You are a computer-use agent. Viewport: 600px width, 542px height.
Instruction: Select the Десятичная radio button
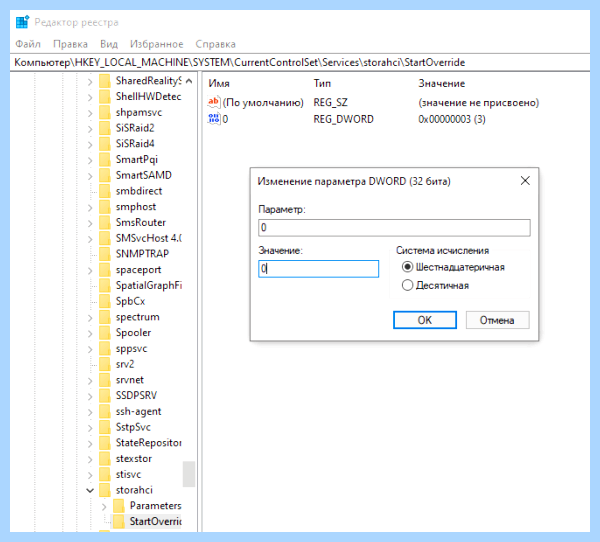408,285
